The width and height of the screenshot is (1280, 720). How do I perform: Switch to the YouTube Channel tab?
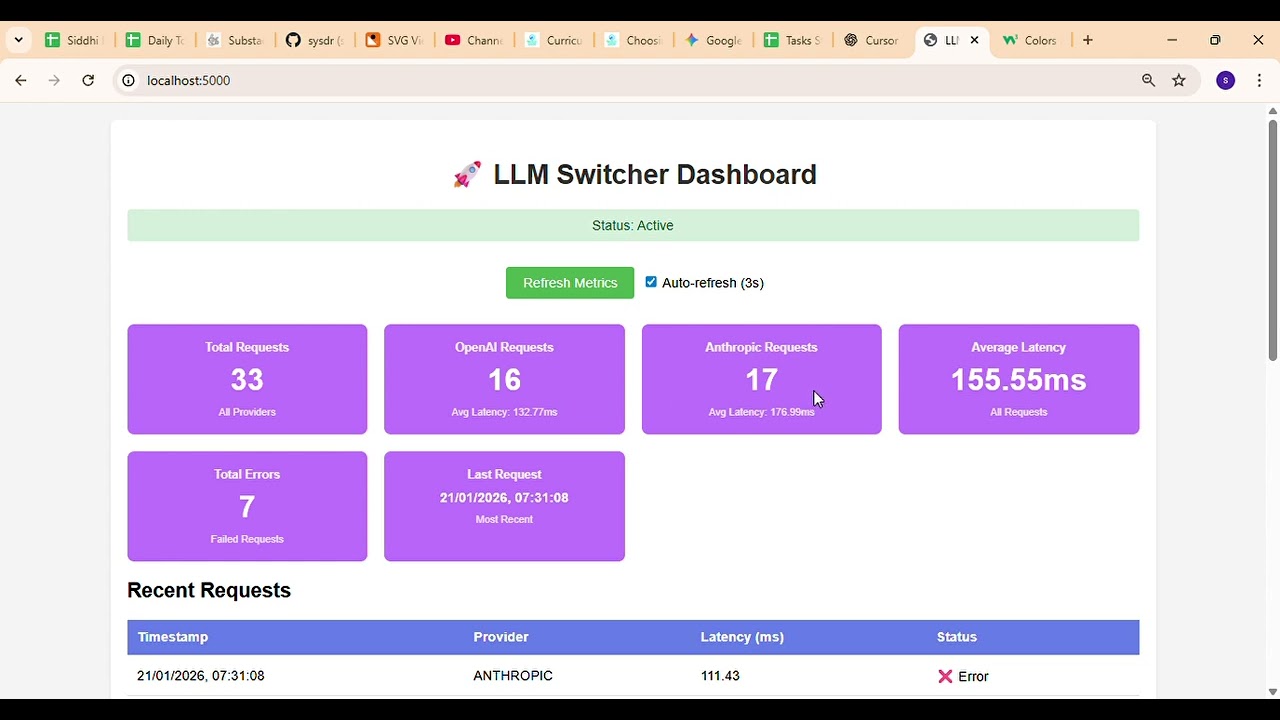pyautogui.click(x=475, y=40)
